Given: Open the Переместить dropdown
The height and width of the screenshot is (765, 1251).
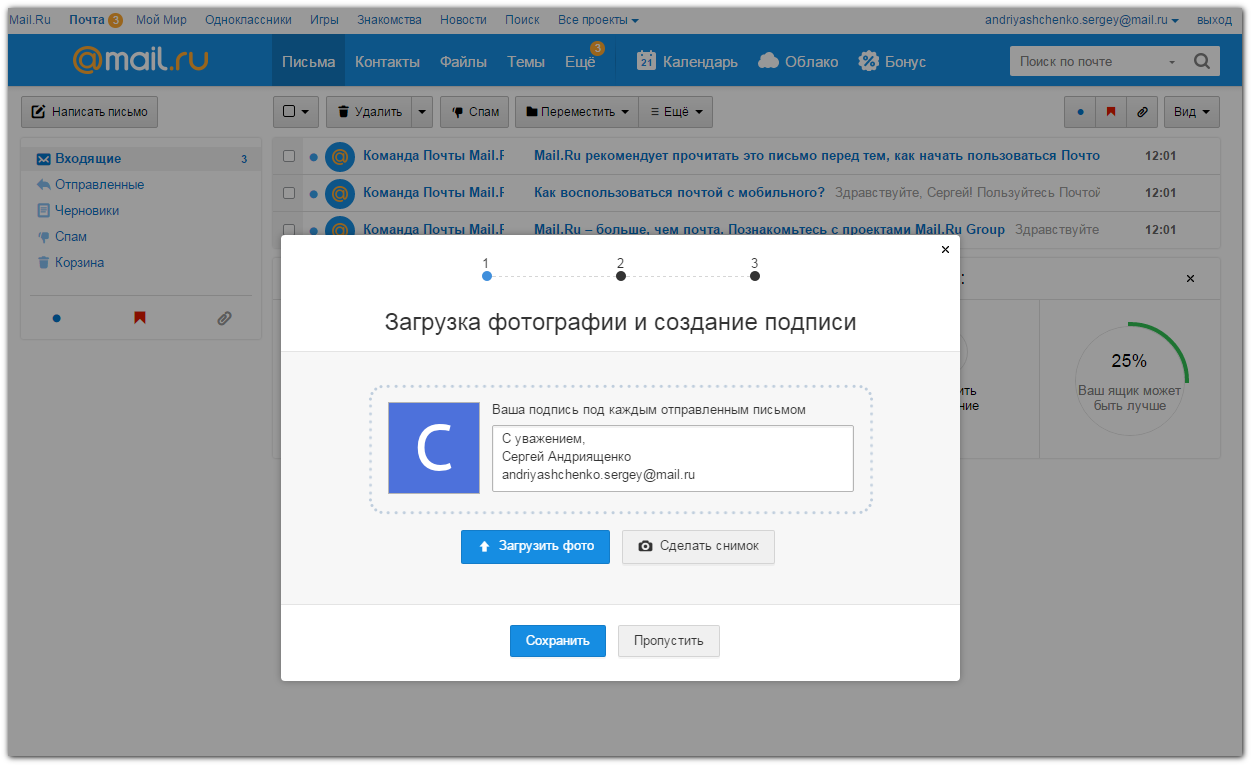Looking at the screenshot, I should tap(577, 112).
